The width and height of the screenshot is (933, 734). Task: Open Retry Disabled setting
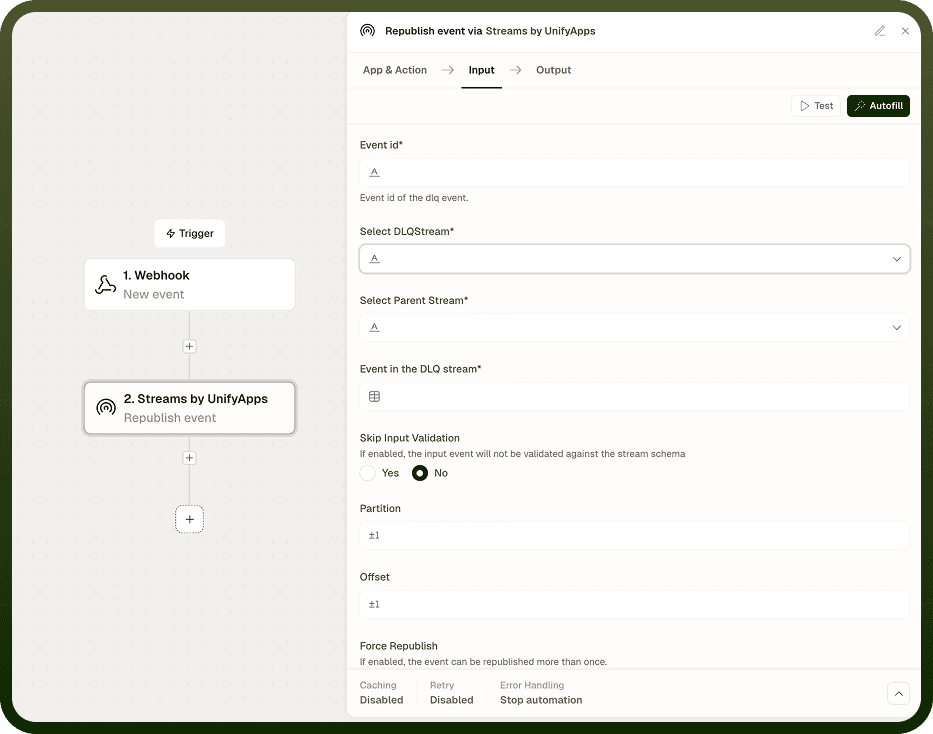click(x=452, y=693)
